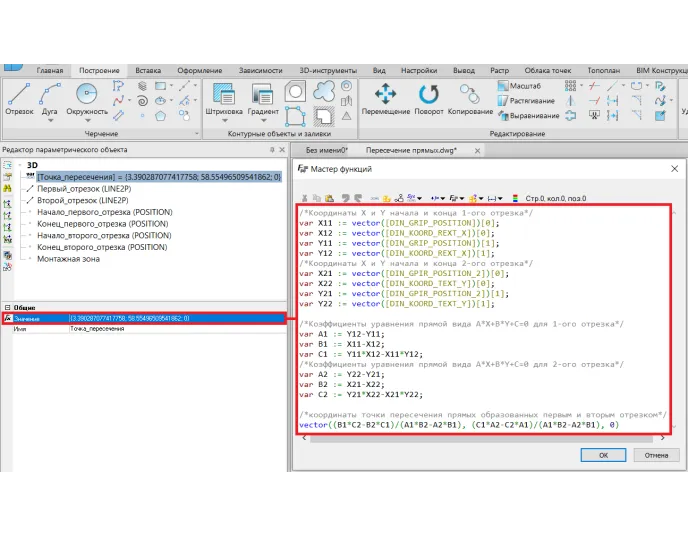Open the Штриховка dropdown arrow
The width and height of the screenshot is (688, 537).
coord(224,121)
